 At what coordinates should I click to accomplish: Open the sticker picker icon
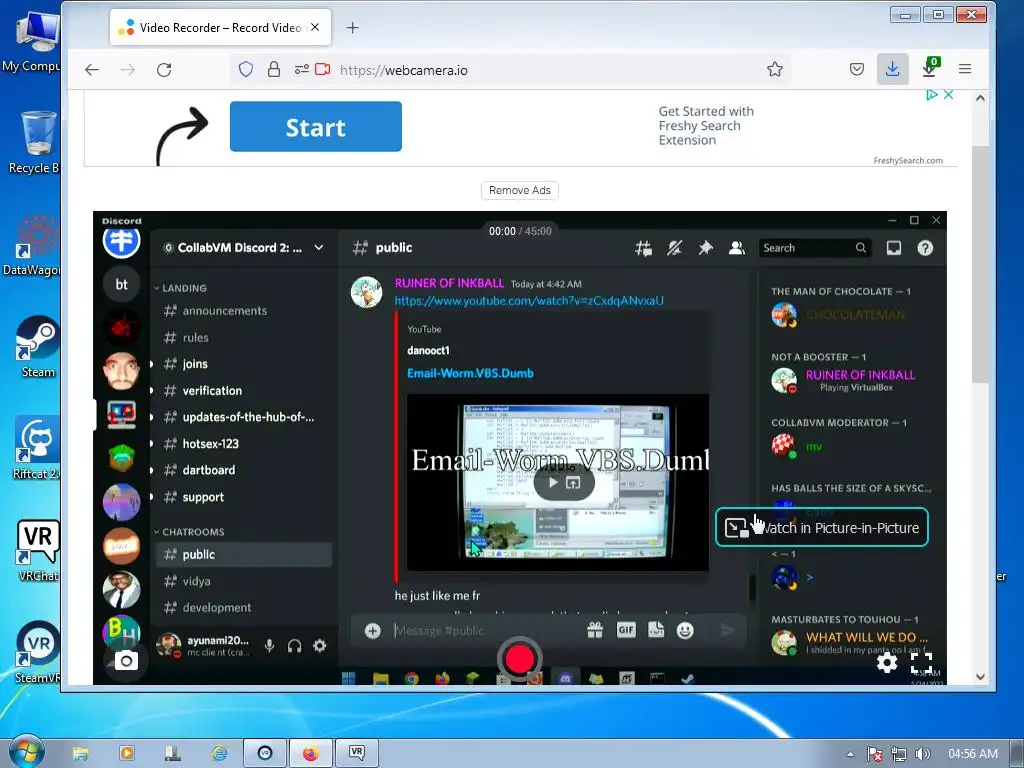pos(656,630)
